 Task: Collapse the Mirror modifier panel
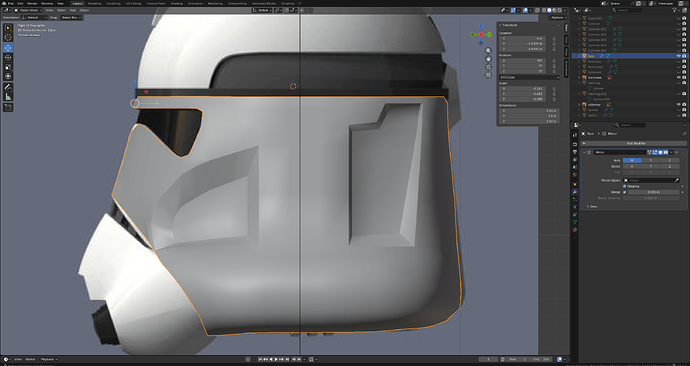[584, 152]
